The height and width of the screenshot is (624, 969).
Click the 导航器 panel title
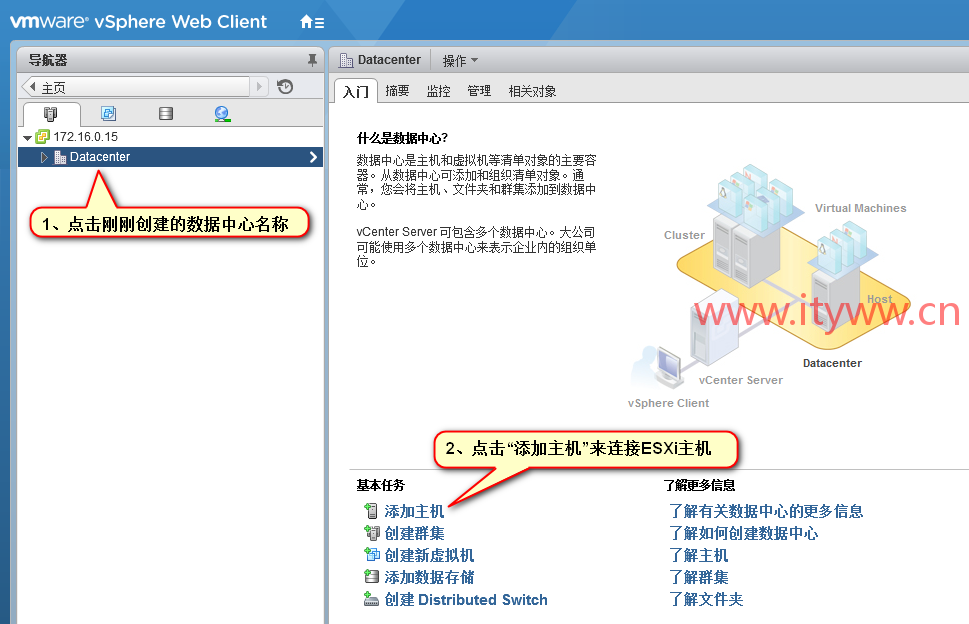pyautogui.click(x=48, y=60)
